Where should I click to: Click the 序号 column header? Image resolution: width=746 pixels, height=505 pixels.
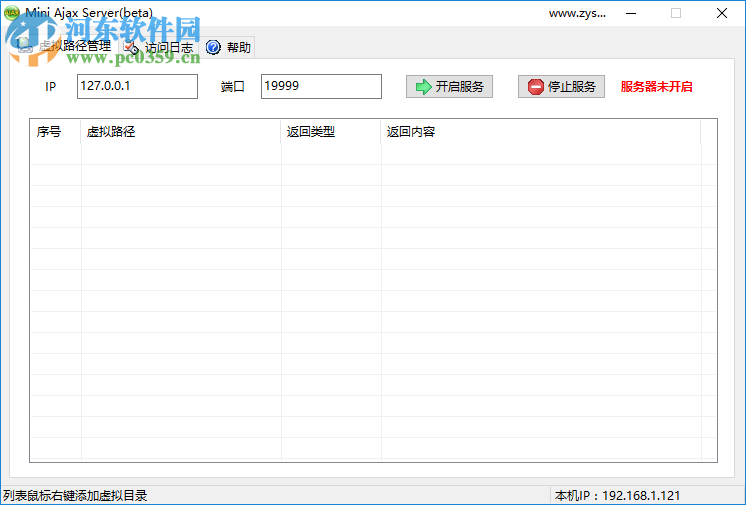(x=56, y=132)
